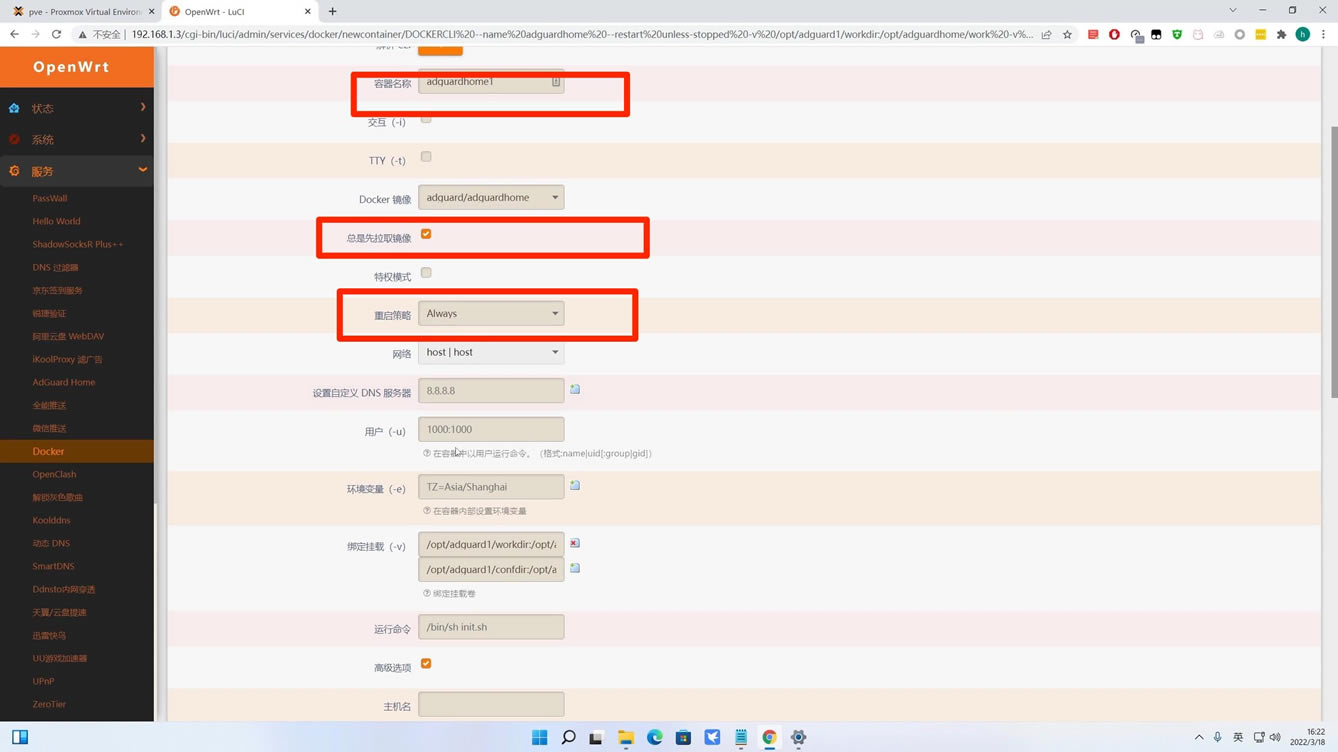Screen dimensions: 1338x752
Task: Open ShadowSocksR Plus++ in the sidebar
Action: click(77, 244)
